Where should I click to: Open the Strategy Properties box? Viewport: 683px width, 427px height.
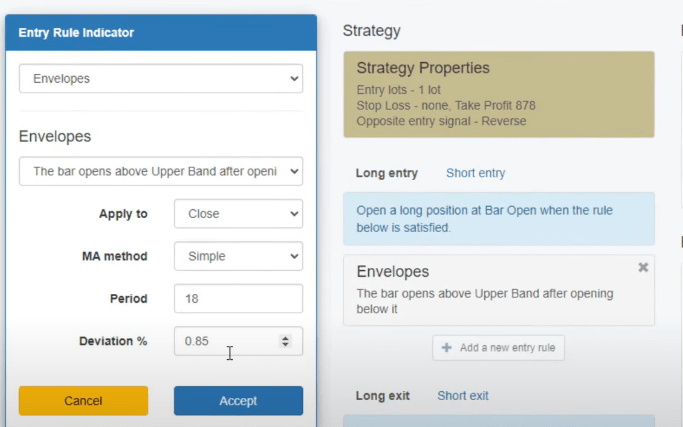click(498, 94)
